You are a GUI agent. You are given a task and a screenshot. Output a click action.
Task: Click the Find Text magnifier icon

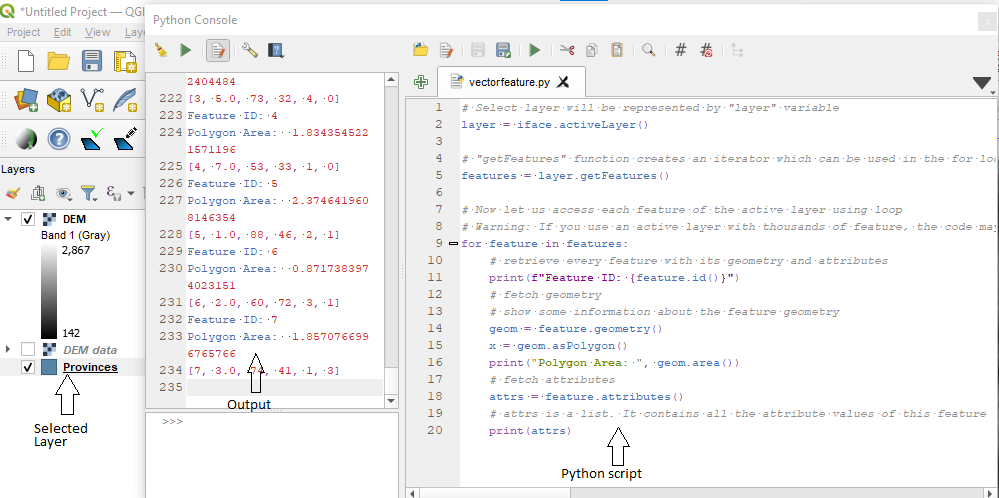(649, 49)
